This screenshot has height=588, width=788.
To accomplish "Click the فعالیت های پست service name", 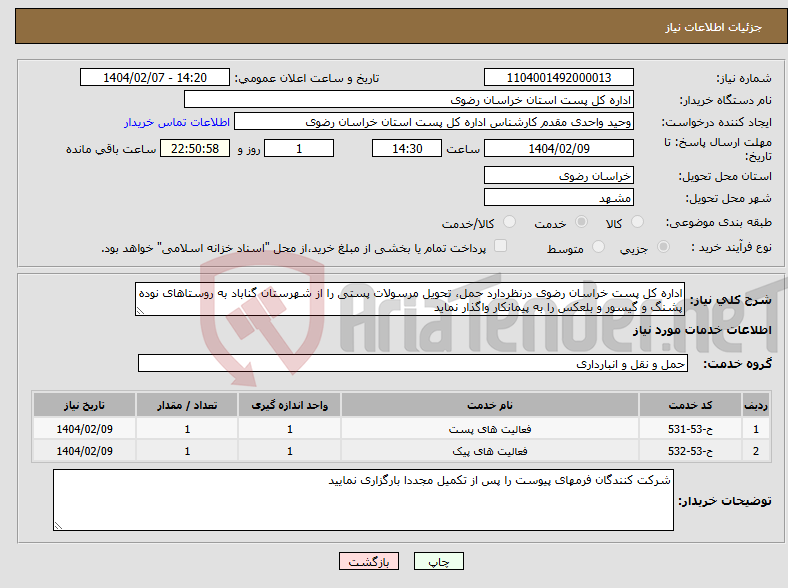I will click(x=490, y=429).
